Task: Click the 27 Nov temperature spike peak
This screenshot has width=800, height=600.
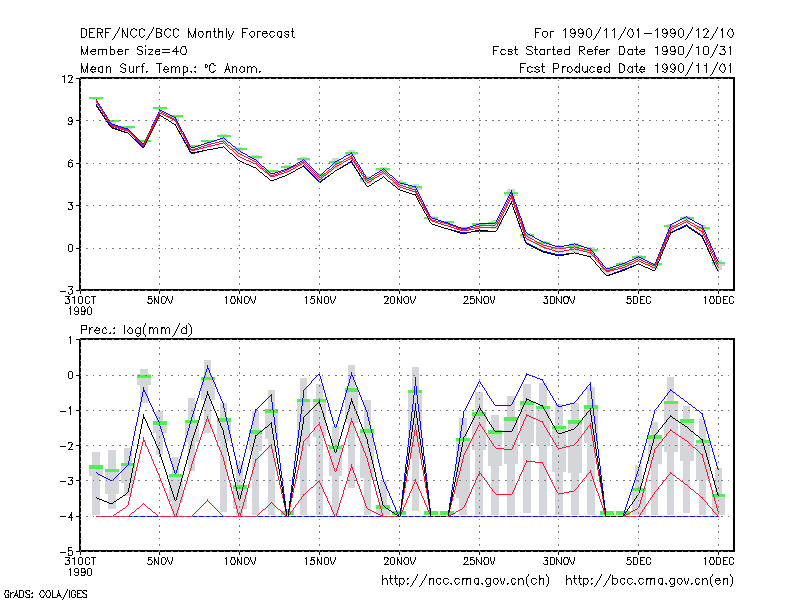Action: pyautogui.click(x=511, y=193)
